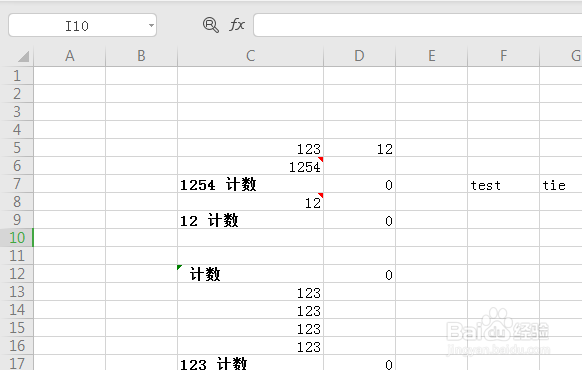
Task: Click cell C8 containing 12
Action: 251,202
